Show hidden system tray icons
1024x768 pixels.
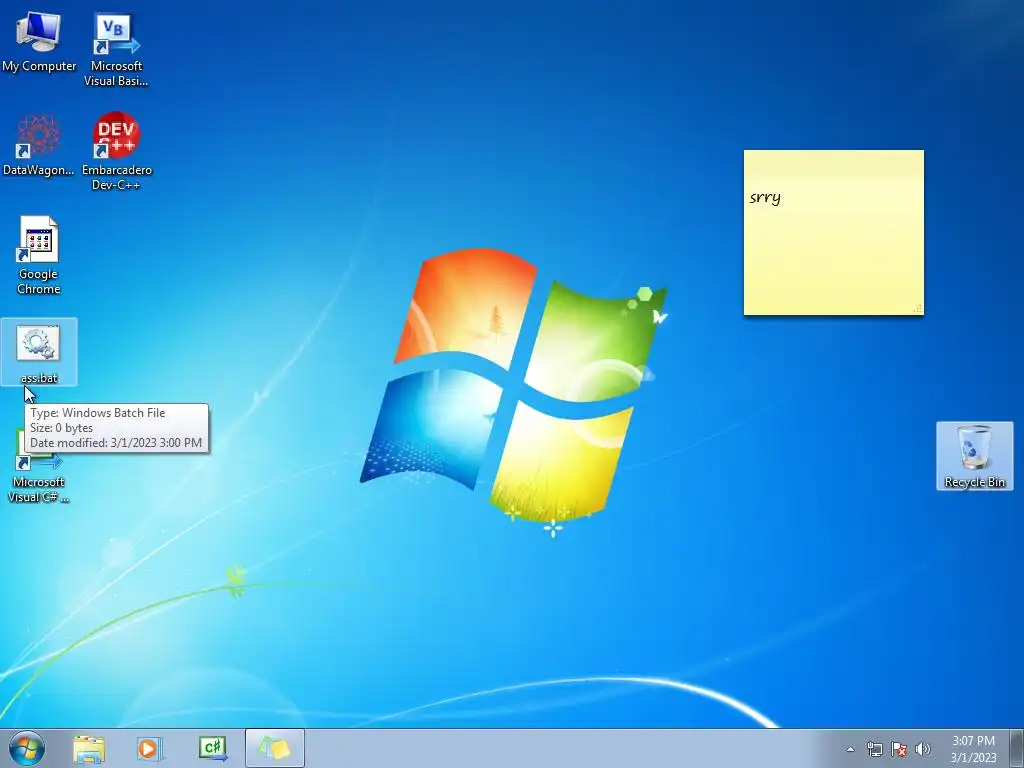tap(850, 749)
